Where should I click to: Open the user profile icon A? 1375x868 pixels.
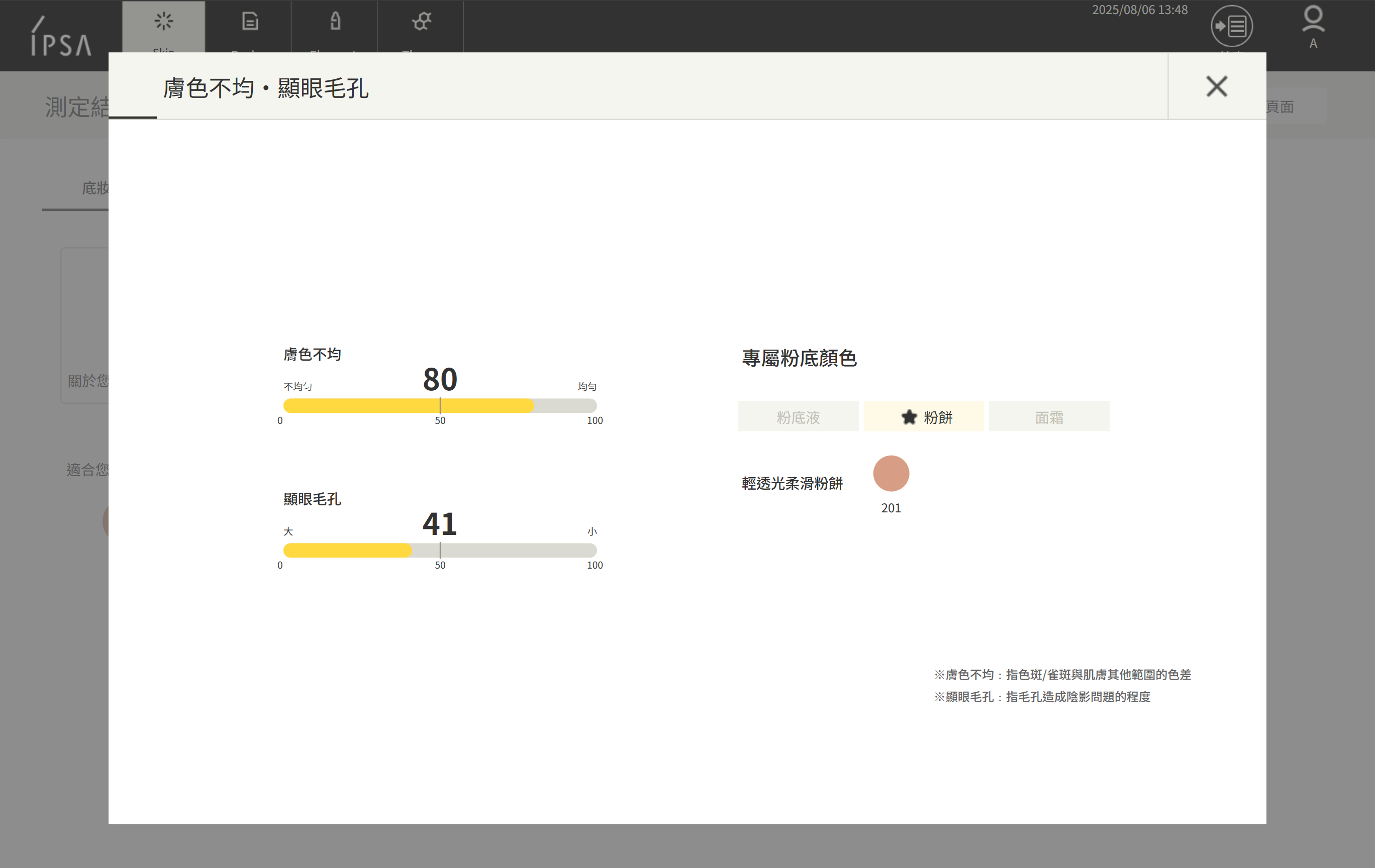(x=1313, y=26)
